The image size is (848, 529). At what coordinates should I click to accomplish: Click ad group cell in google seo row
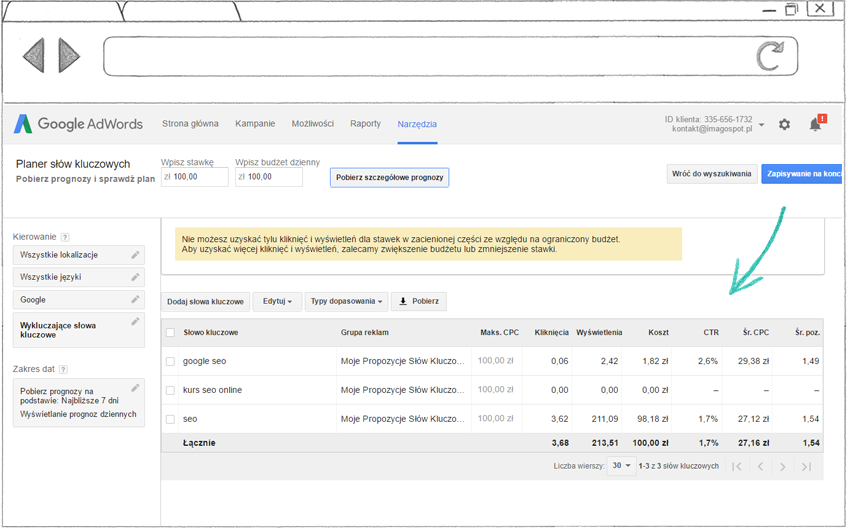point(403,361)
